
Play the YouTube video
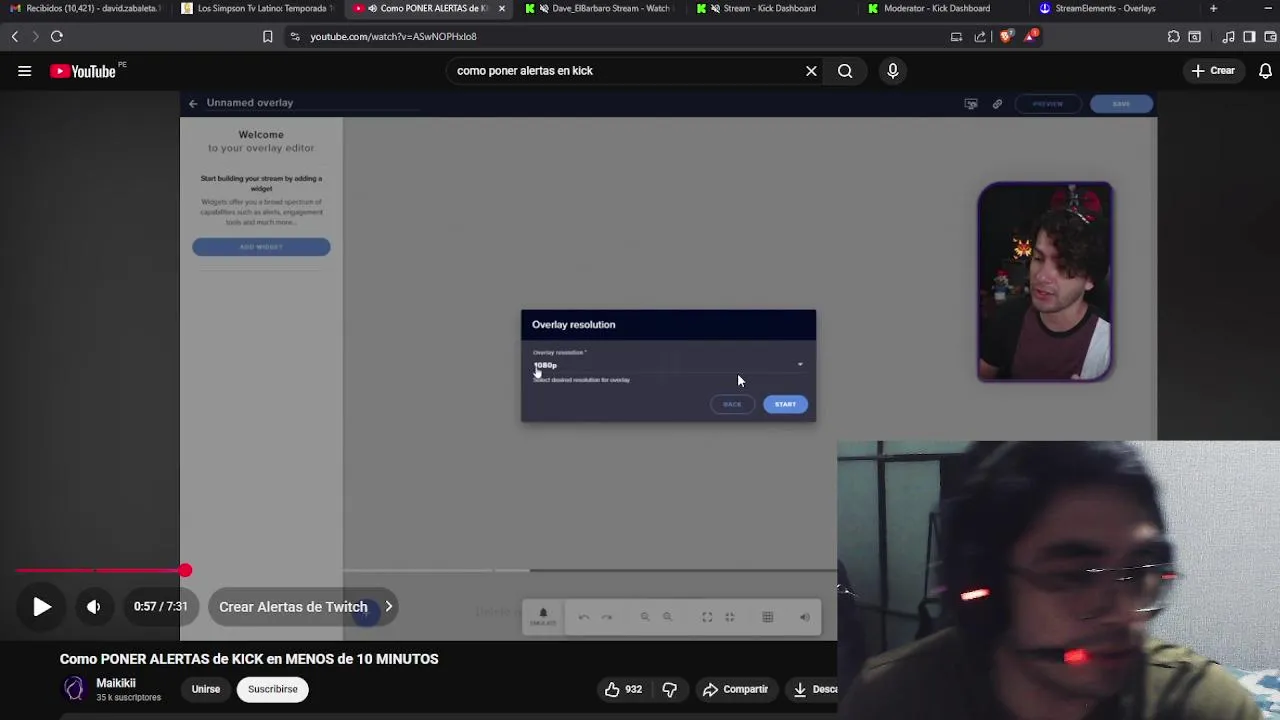tap(42, 607)
